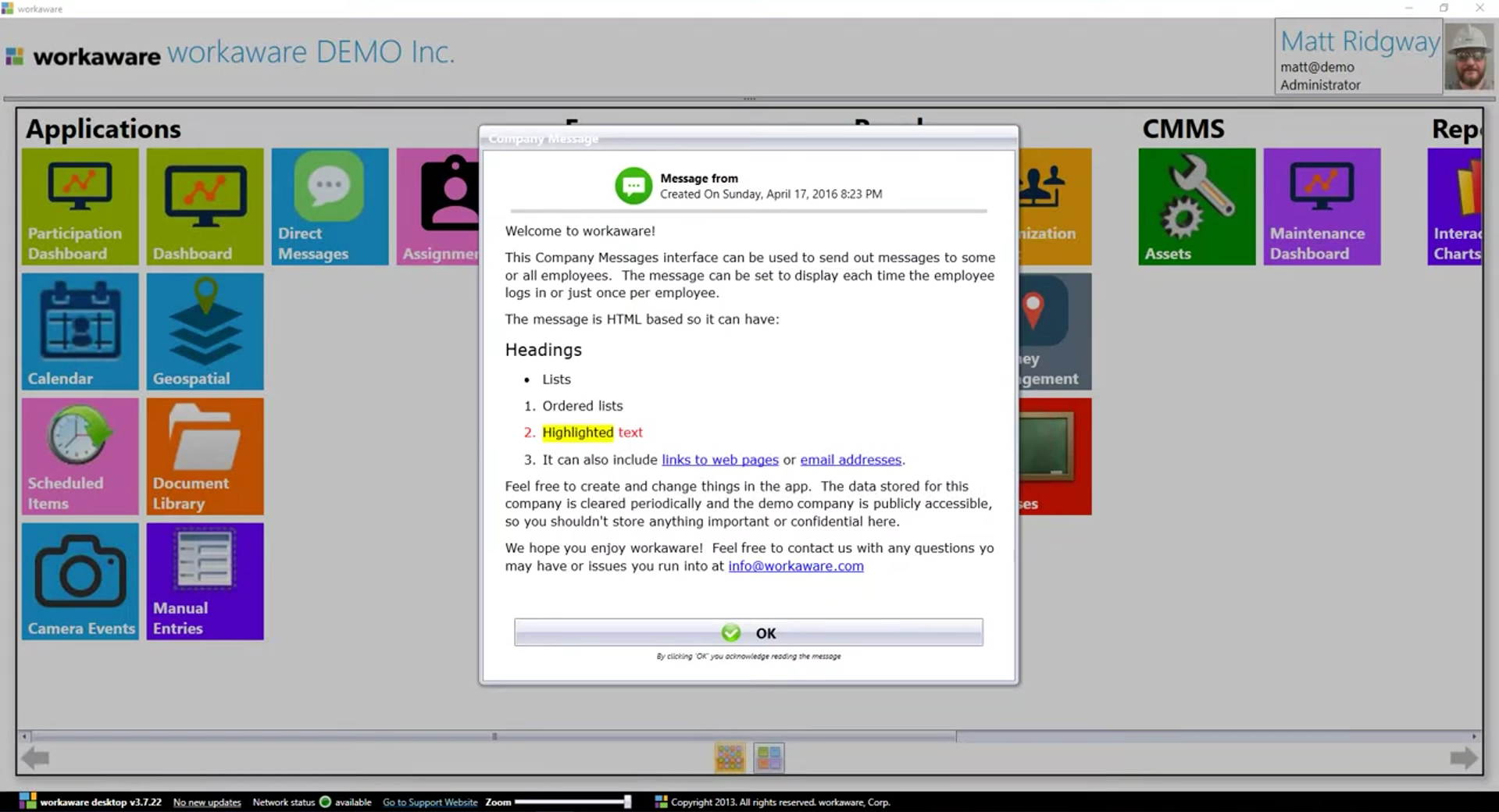Screen dimensions: 1499x812
Task: Click the "CMMS" section heading
Action: point(1183,129)
